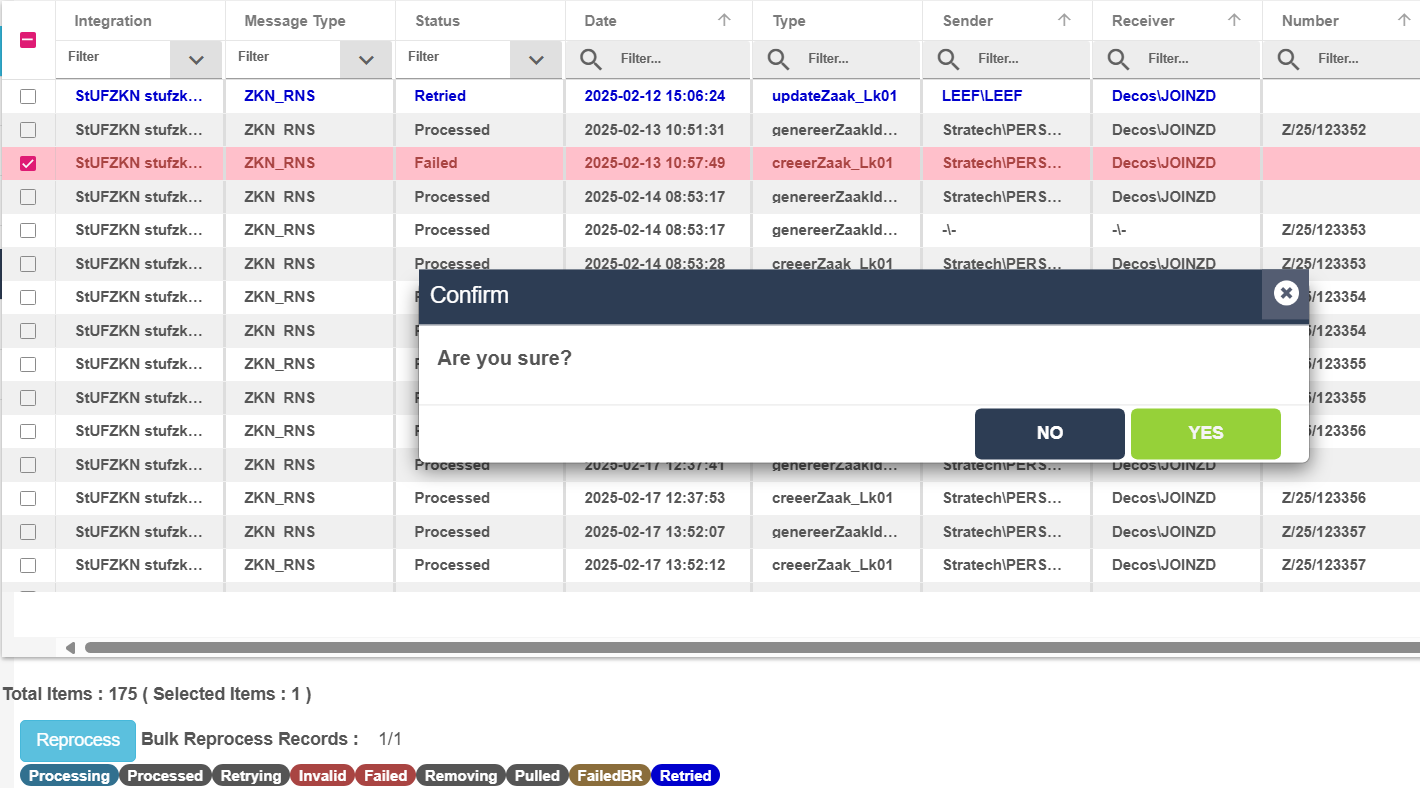Open the Integration filter dropdown
The width and height of the screenshot is (1420, 788).
(x=196, y=60)
